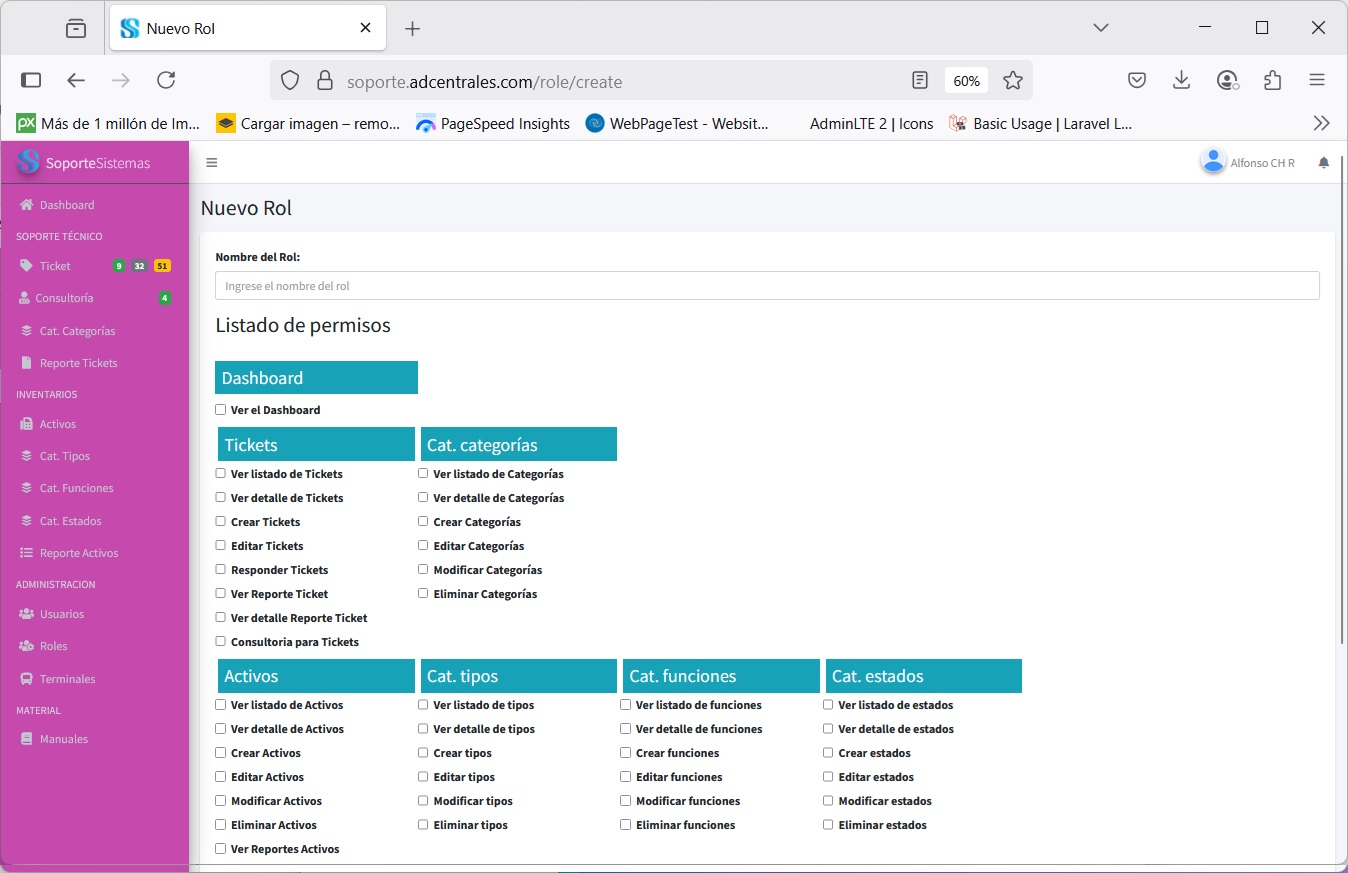The width and height of the screenshot is (1348, 873).
Task: Open the PageSpeed Insights bookmark
Action: point(493,124)
